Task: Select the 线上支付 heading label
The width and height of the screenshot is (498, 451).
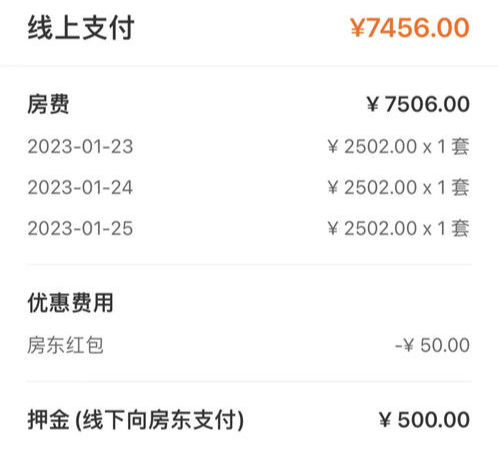Action: click(x=81, y=28)
